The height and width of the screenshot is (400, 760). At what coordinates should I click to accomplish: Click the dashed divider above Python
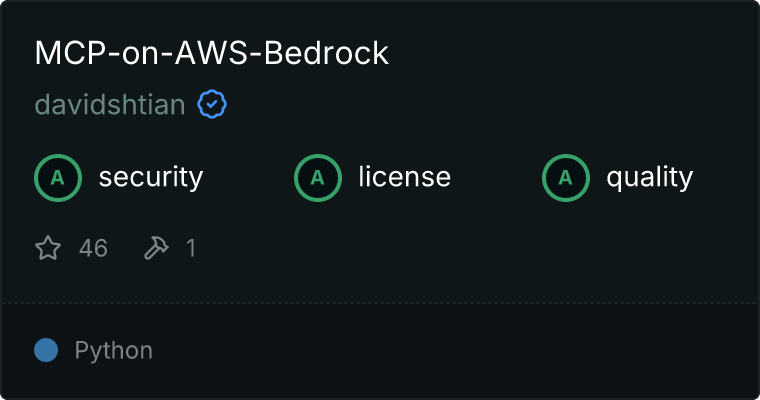pos(380,303)
